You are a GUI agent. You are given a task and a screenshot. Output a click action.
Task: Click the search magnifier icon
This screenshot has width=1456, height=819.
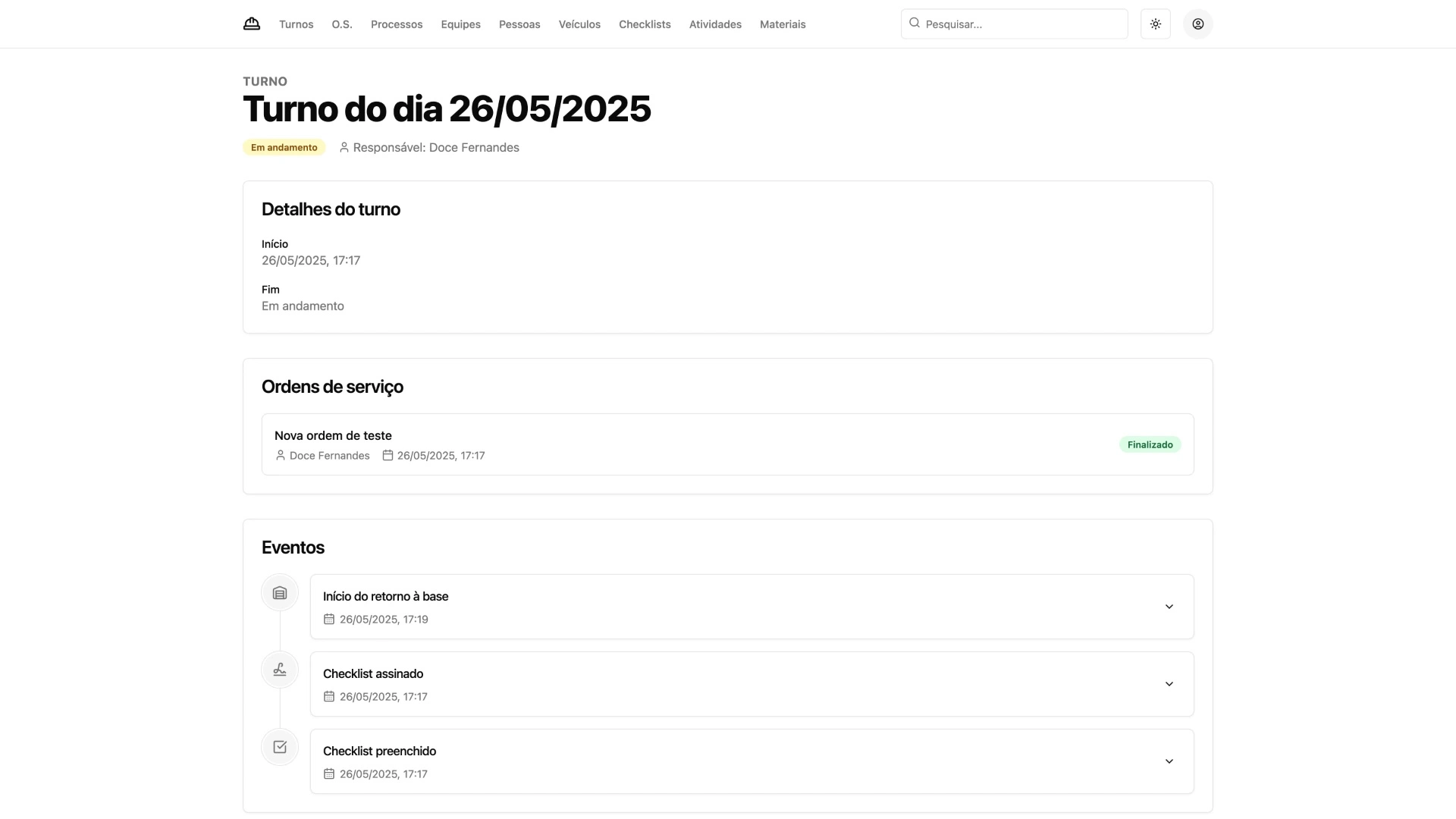coord(915,24)
